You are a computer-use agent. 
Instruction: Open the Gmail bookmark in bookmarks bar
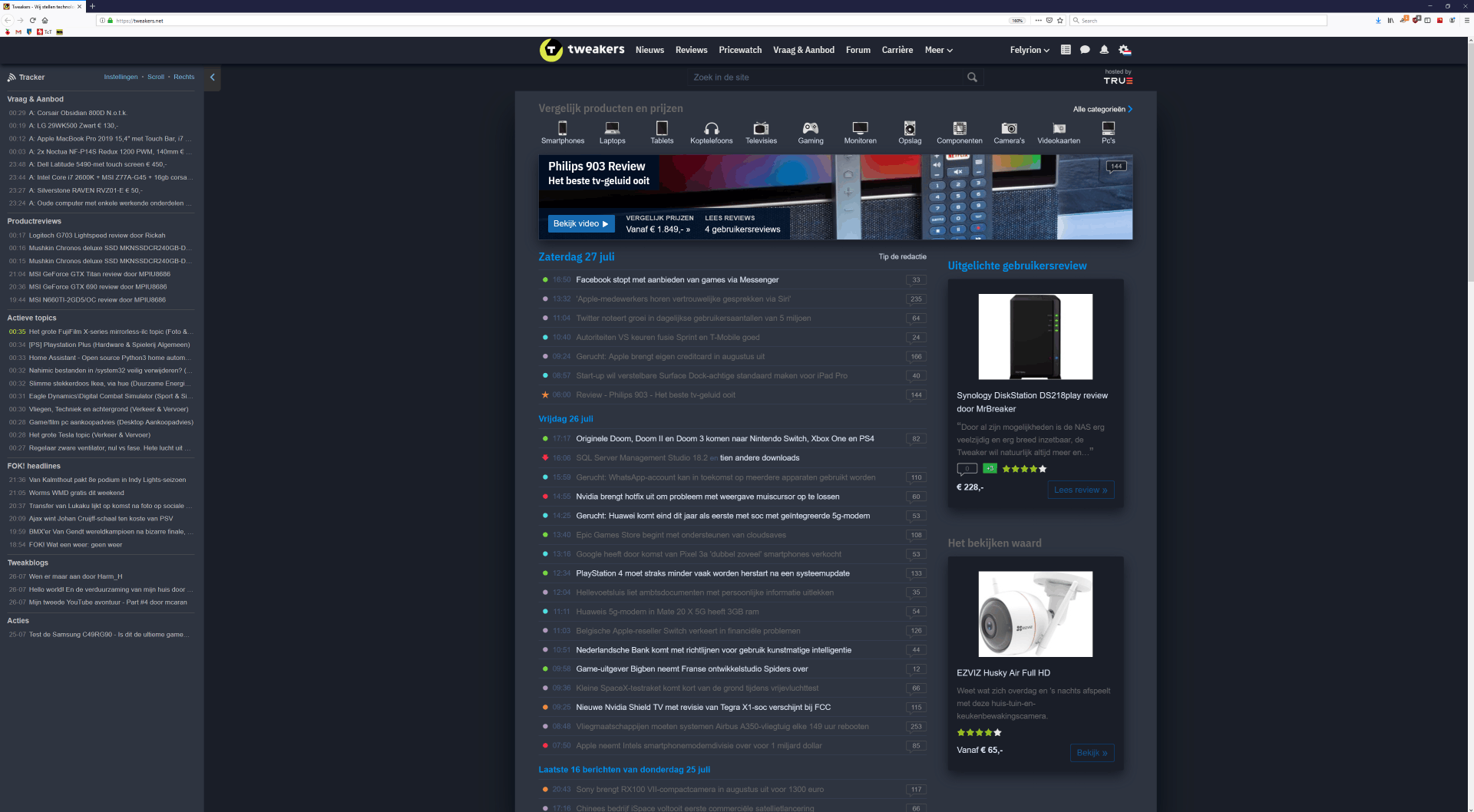18,32
